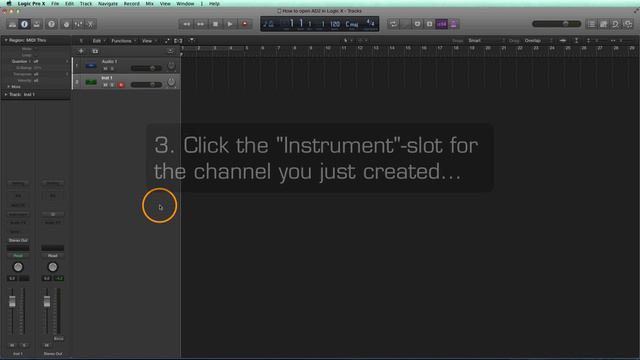Click the Inst 1 track icon
This screenshot has width=640, height=360.
click(91, 82)
